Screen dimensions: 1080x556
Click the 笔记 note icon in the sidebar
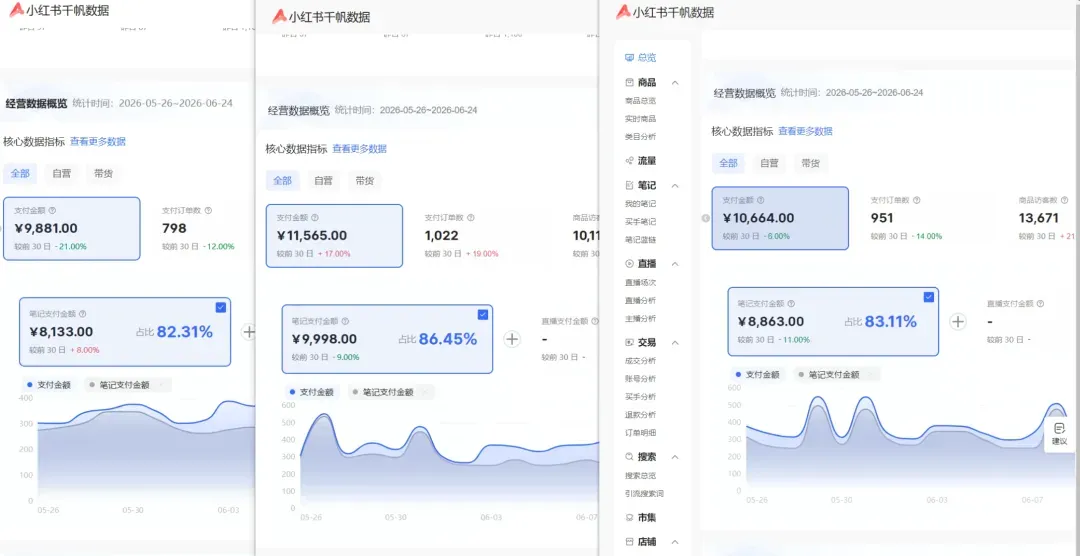pyautogui.click(x=629, y=185)
